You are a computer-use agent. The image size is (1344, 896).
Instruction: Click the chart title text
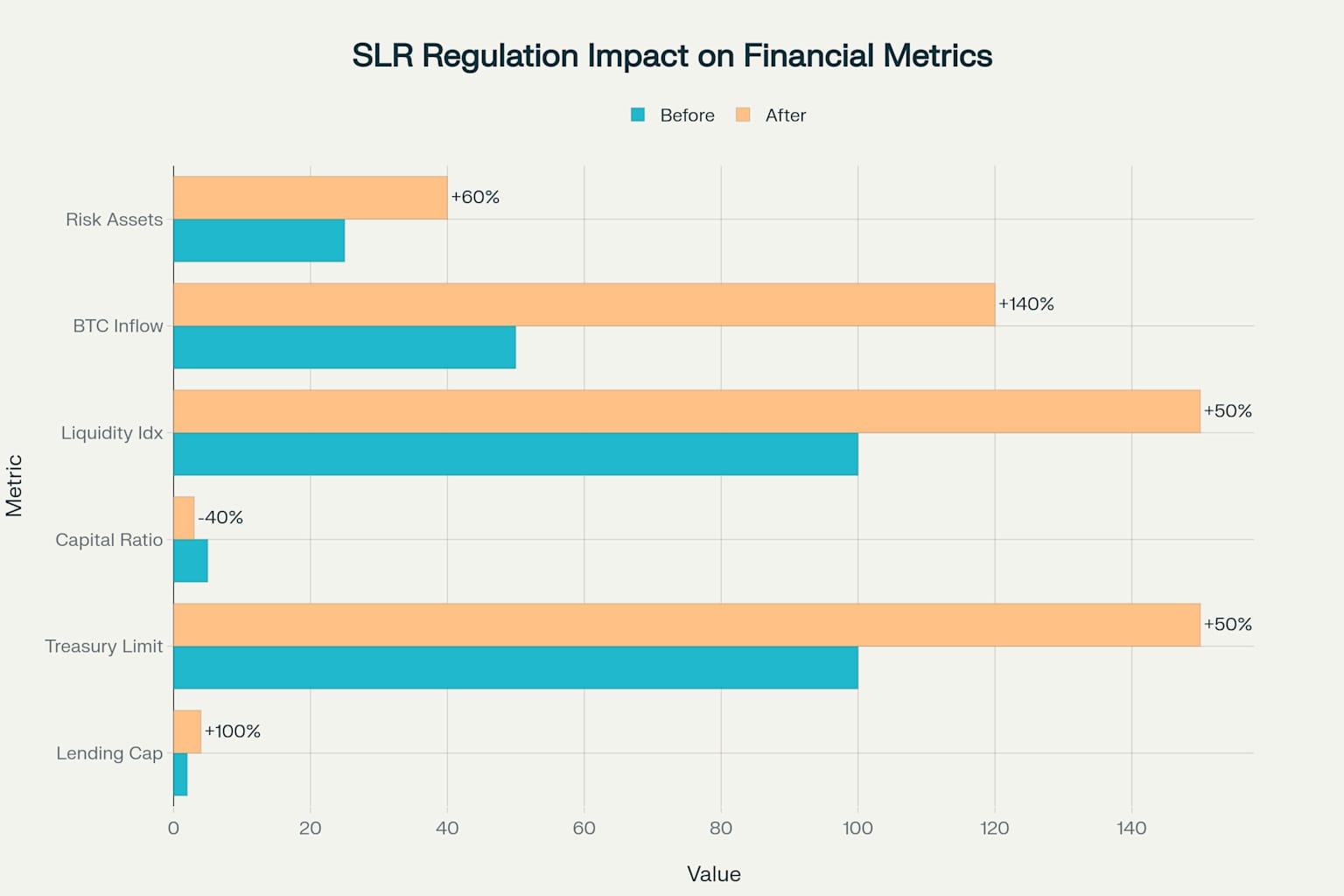(x=672, y=56)
